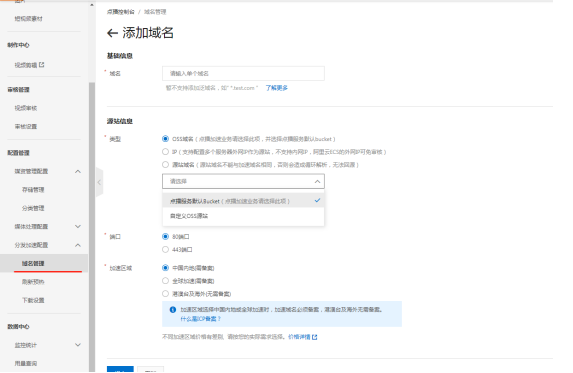Pick 点播服务默认Bucket from the dropdown list
The width and height of the screenshot is (573, 373).
point(243,201)
